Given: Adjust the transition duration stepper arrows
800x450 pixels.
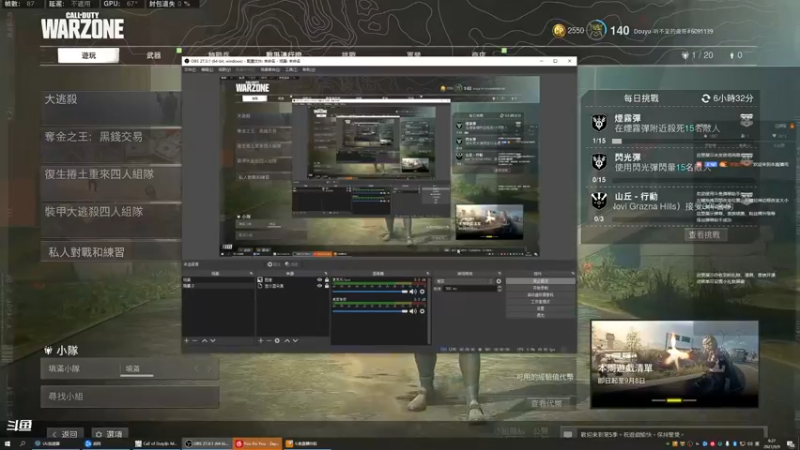Looking at the screenshot, I should pyautogui.click(x=499, y=289).
